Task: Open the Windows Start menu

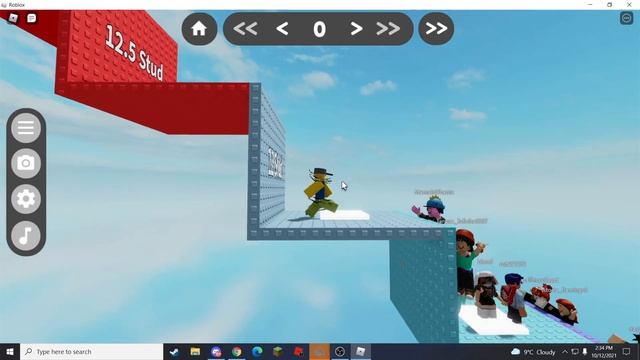Action: pyautogui.click(x=10, y=351)
